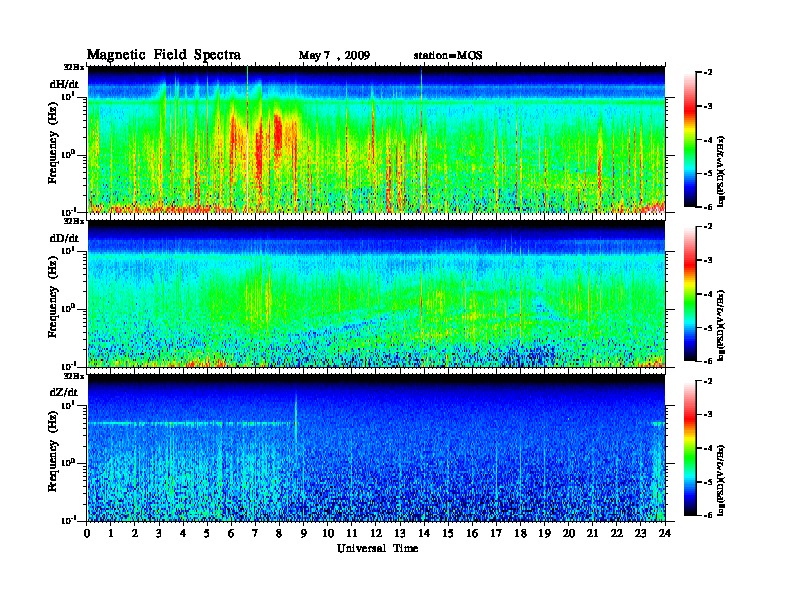Click hour tick label "9" on time axis
This screenshot has width=792, height=612.
(304, 533)
